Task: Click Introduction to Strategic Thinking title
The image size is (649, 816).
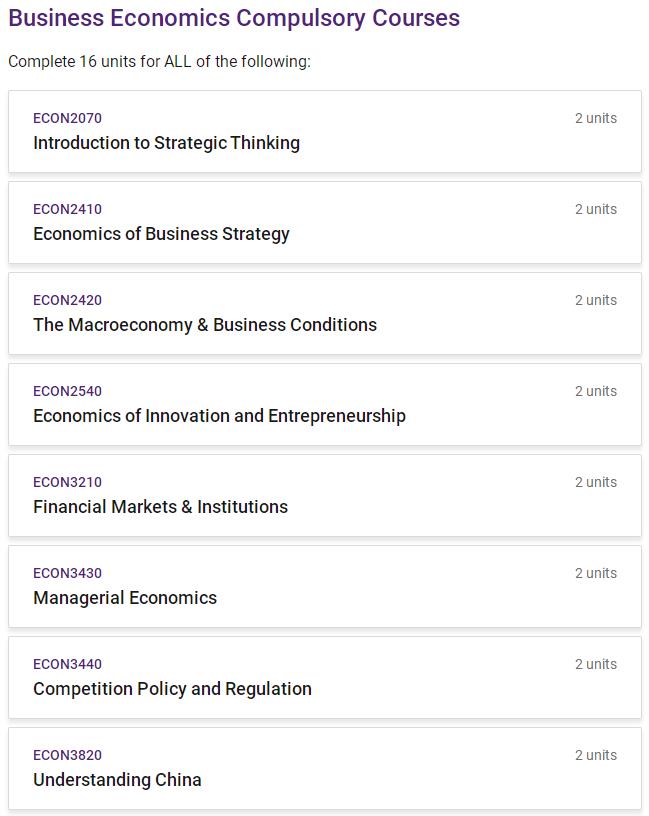Action: (x=166, y=143)
